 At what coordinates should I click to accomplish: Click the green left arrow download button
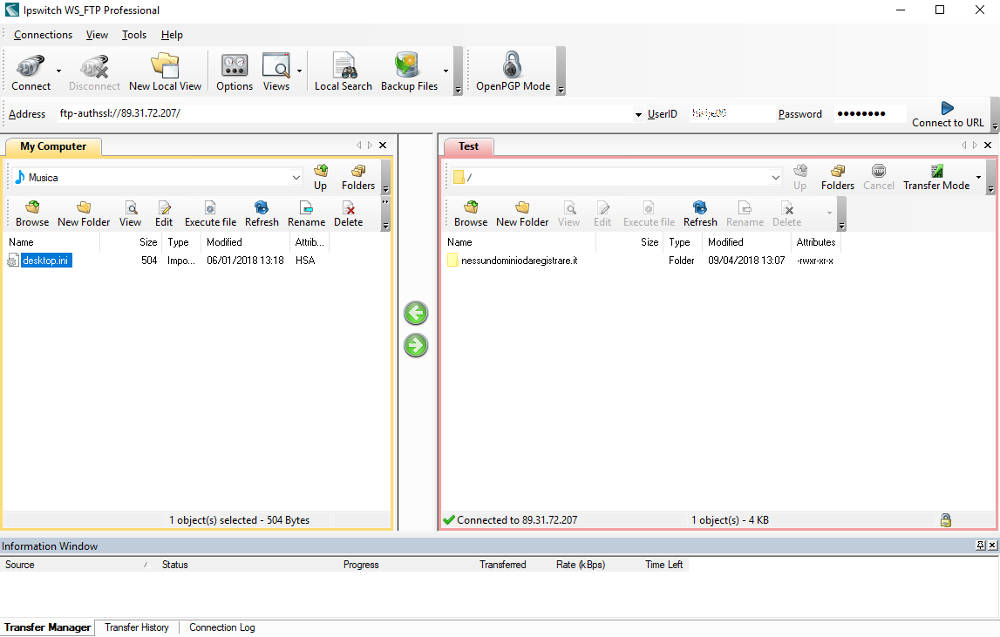[x=416, y=313]
